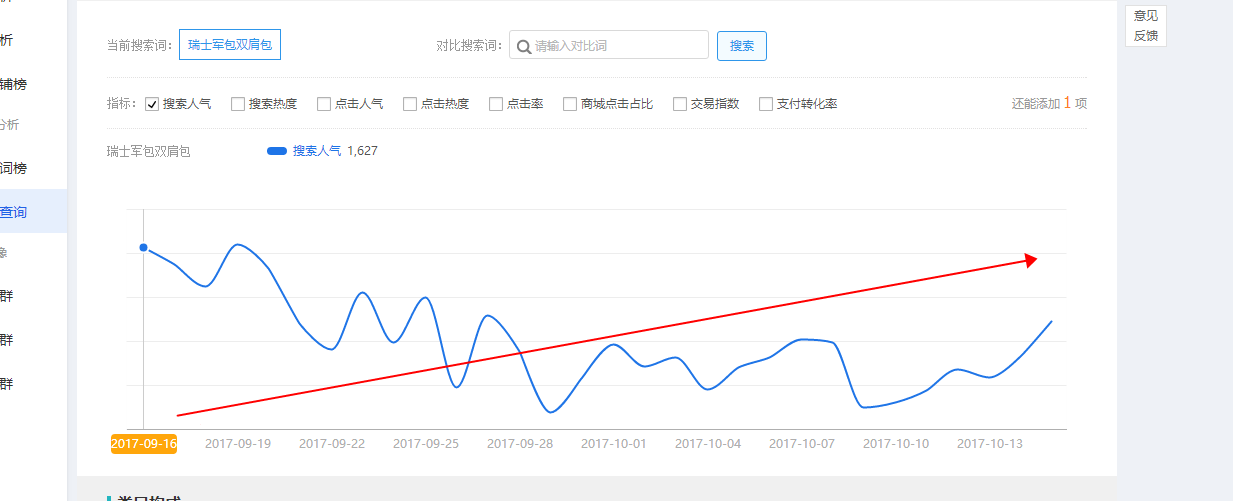Screen dimensions: 1233x501
Task: Open the 意见反馈 feedback button
Action: pyautogui.click(x=1145, y=26)
